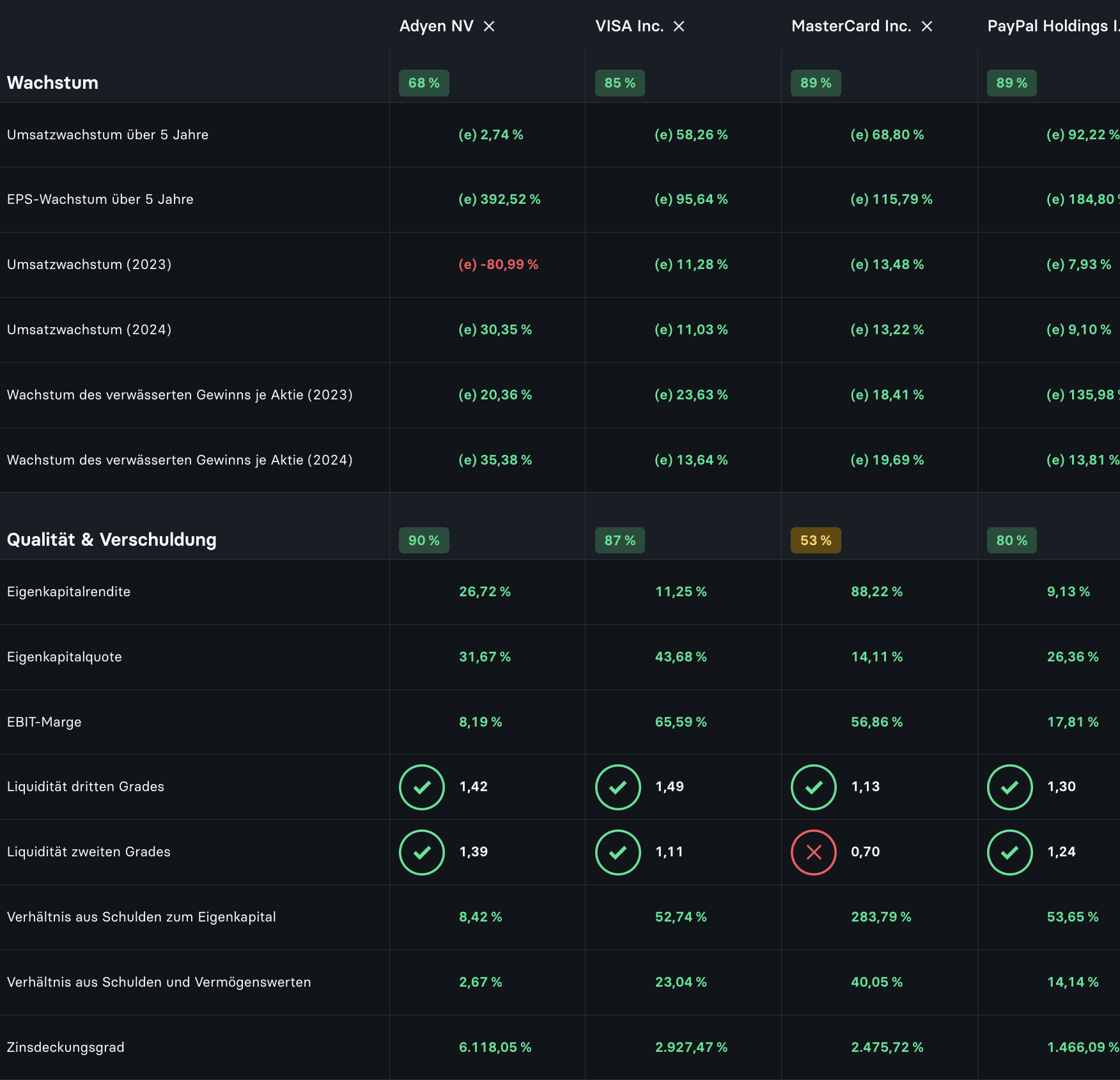This screenshot has width=1120, height=1080.
Task: Click MasterCard's red cross Liquidität zweiten Grades icon
Action: pyautogui.click(x=814, y=852)
